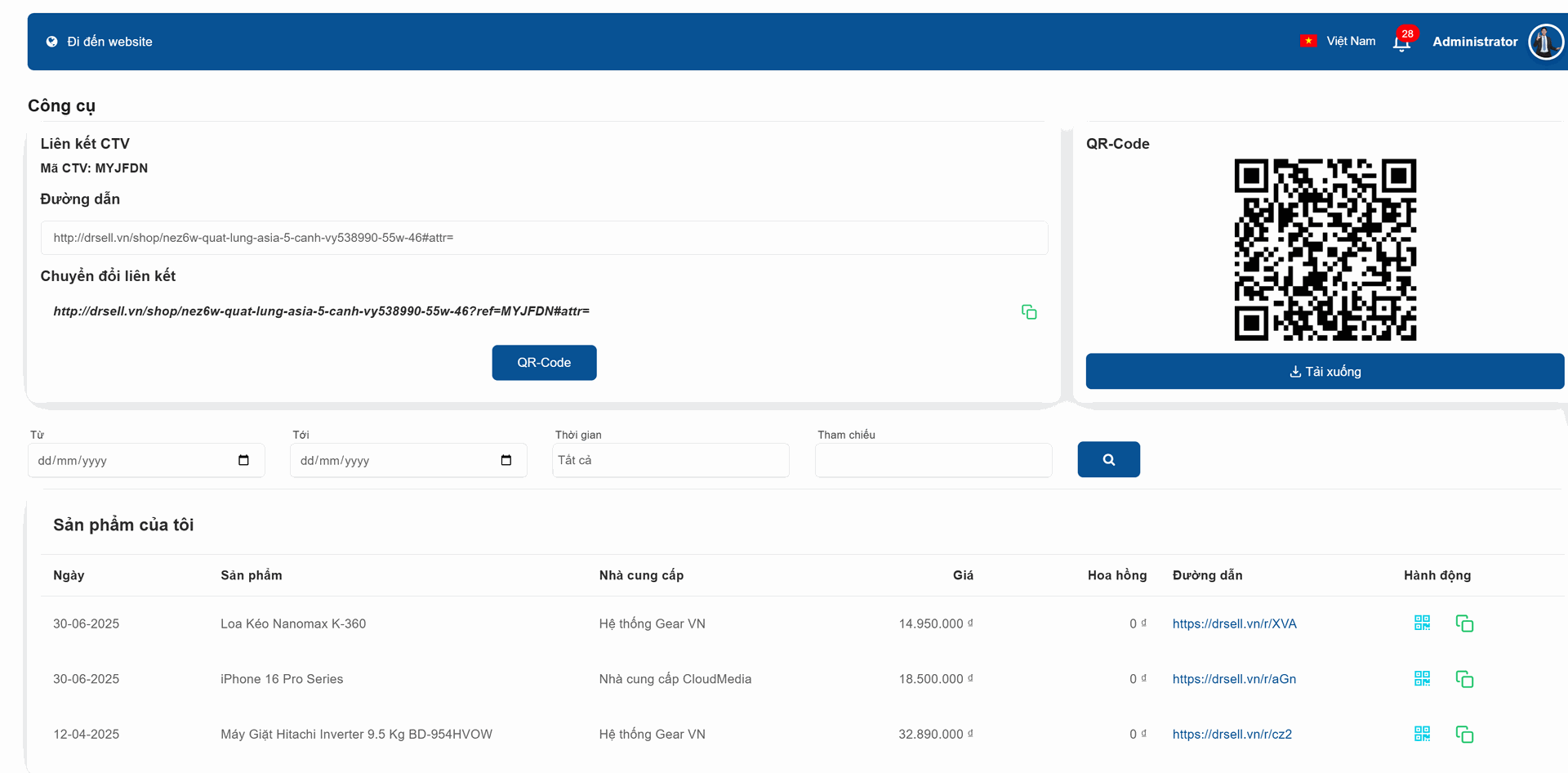Click the Administrator user name

pyautogui.click(x=1475, y=42)
